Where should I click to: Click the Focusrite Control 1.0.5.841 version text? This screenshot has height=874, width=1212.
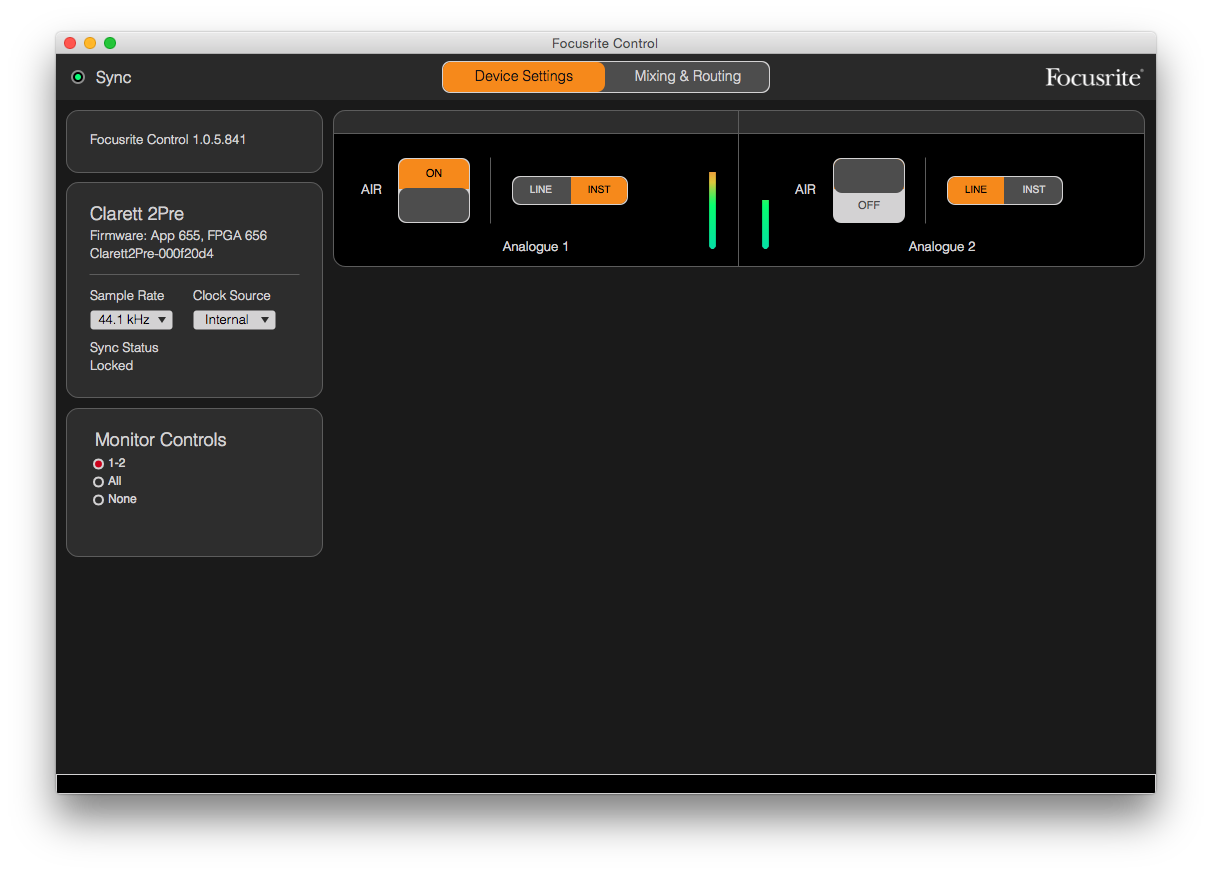(168, 140)
